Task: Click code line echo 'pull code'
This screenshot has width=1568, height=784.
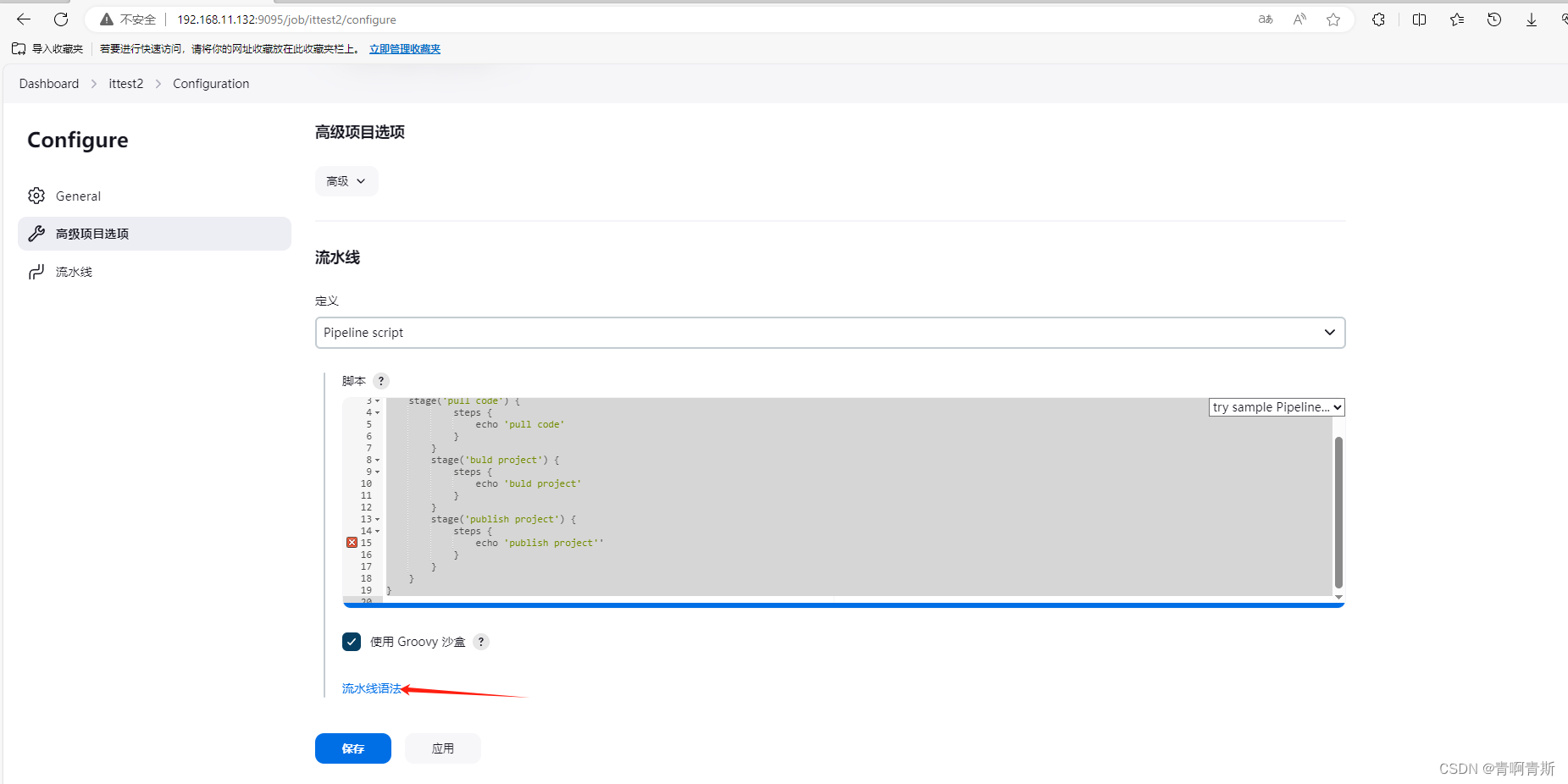Action: (520, 425)
